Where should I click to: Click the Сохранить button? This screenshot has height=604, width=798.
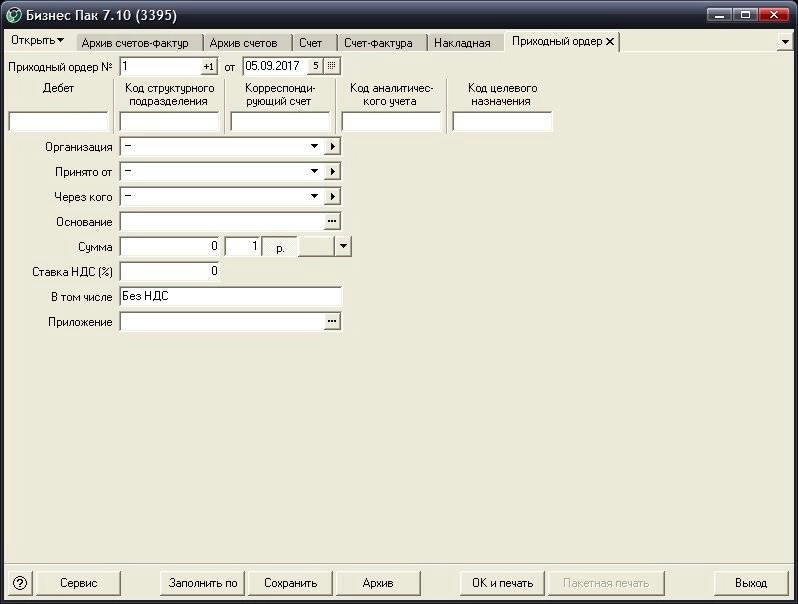click(x=290, y=583)
